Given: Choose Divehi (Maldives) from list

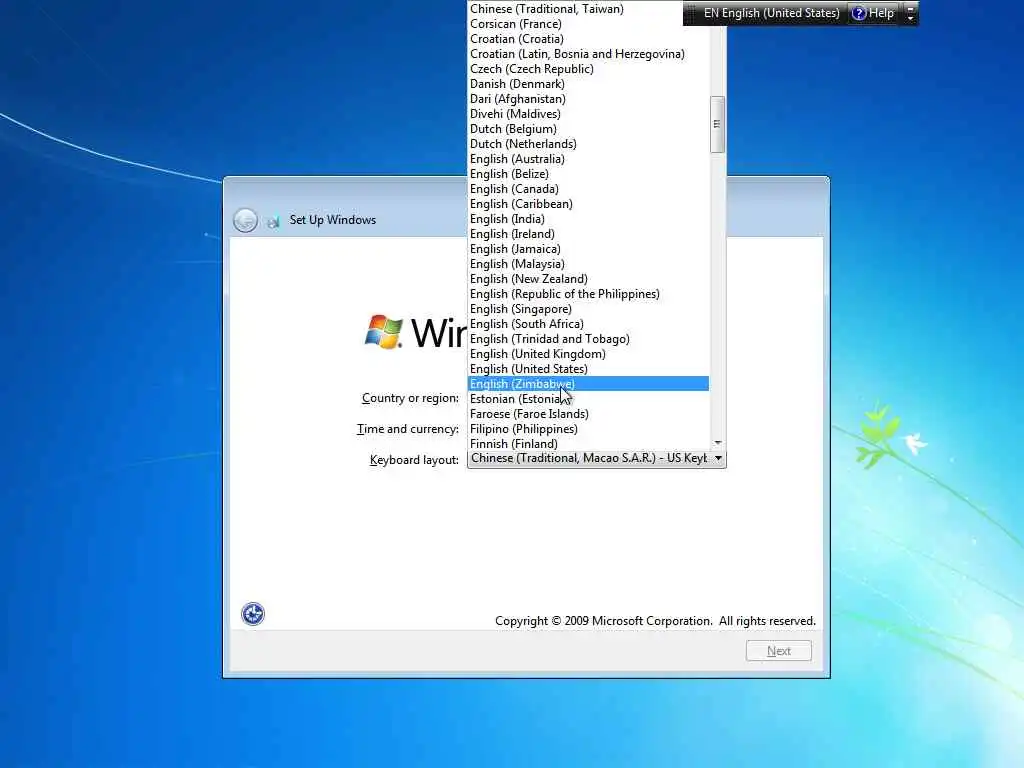Looking at the screenshot, I should pos(588,114).
